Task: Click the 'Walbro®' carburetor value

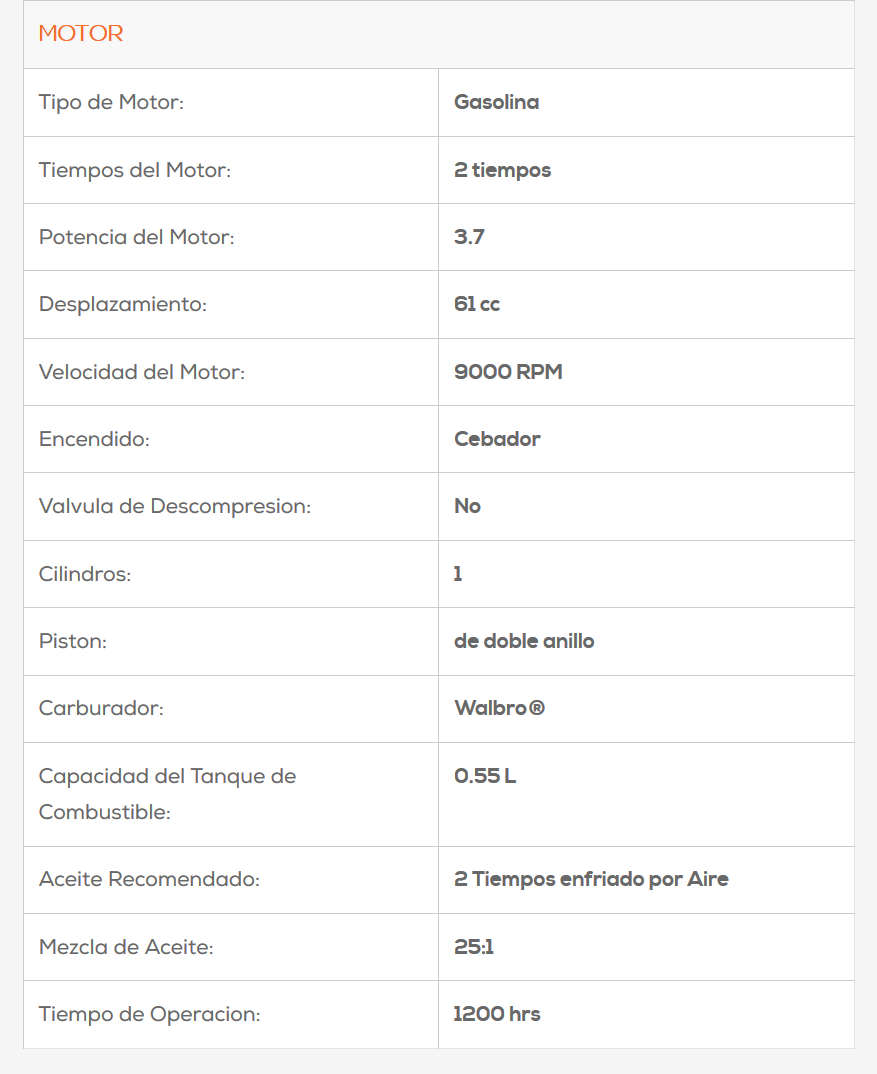Action: coord(499,708)
